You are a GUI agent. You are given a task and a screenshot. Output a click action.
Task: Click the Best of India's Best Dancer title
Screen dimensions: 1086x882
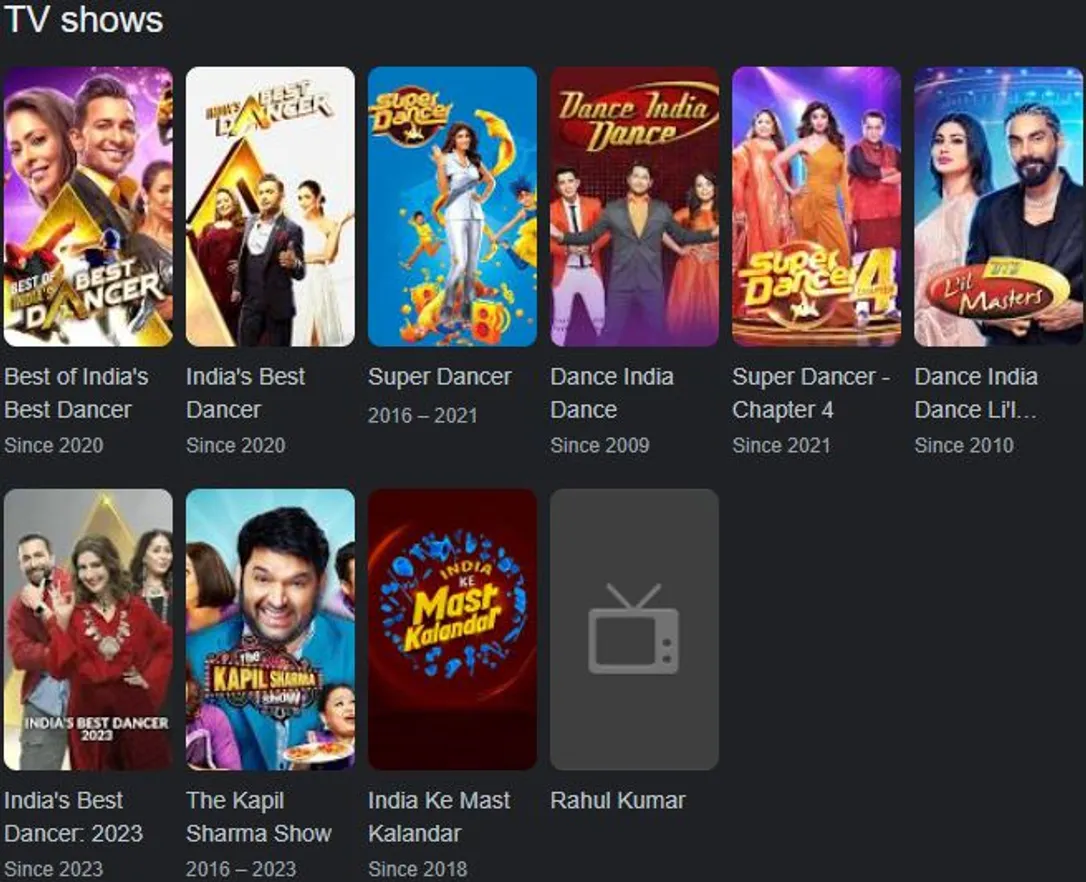pos(76,393)
